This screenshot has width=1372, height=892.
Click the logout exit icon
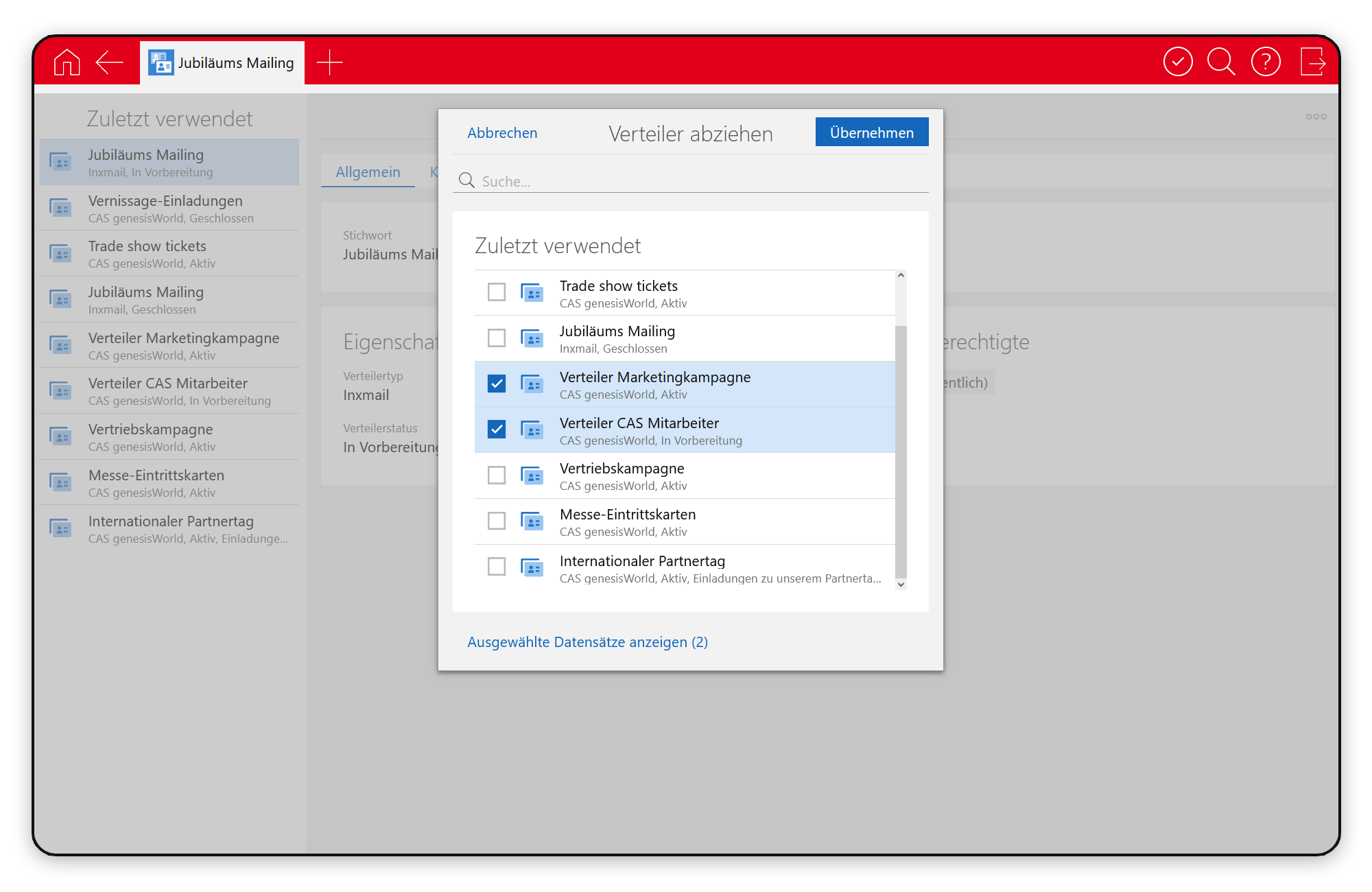pos(1312,62)
